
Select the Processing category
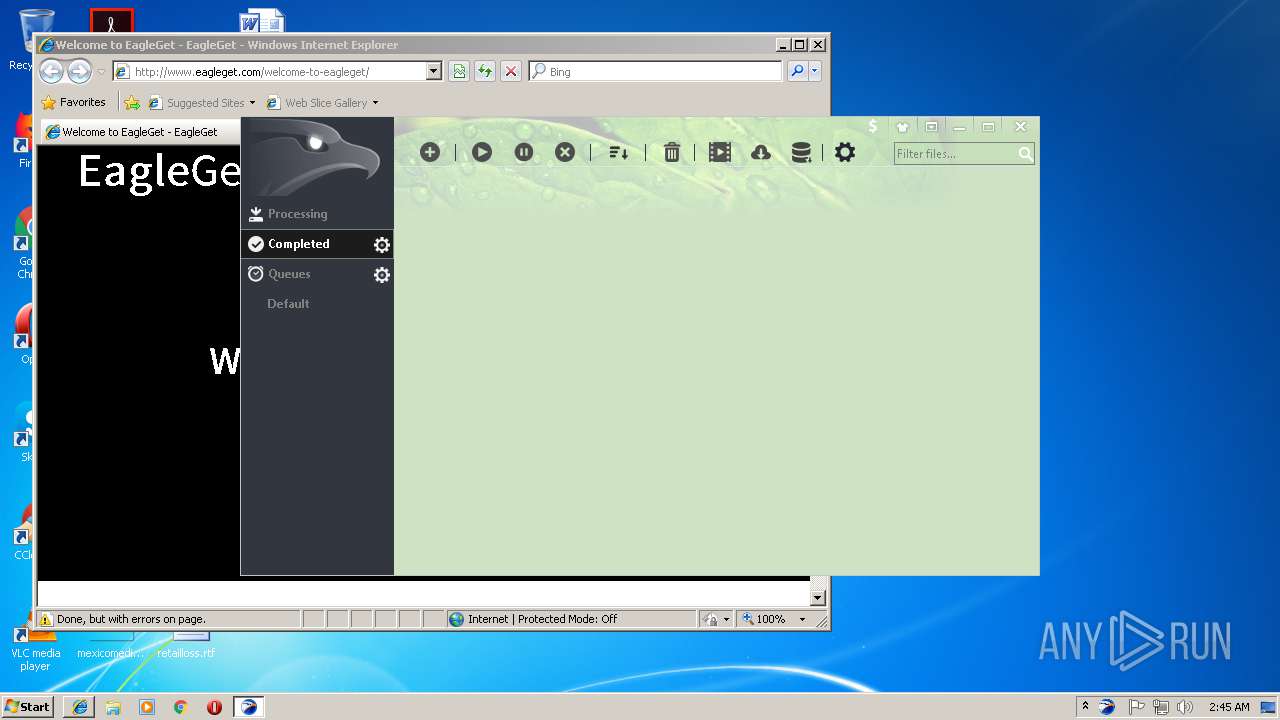click(317, 214)
